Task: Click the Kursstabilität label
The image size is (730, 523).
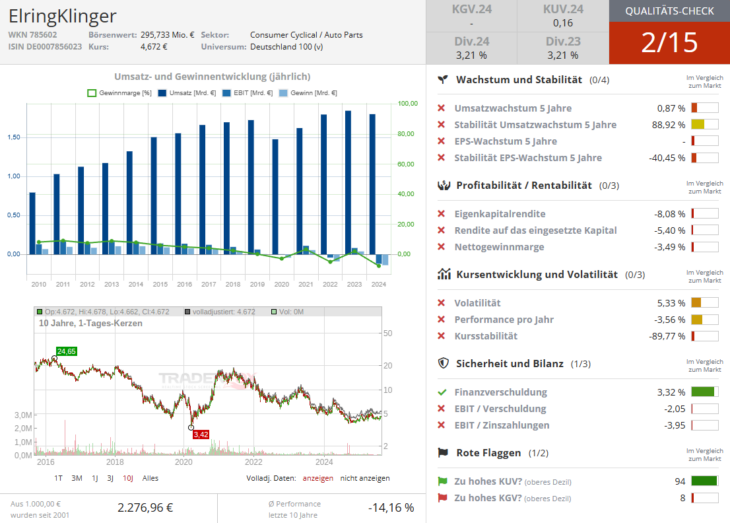Action: [486, 336]
